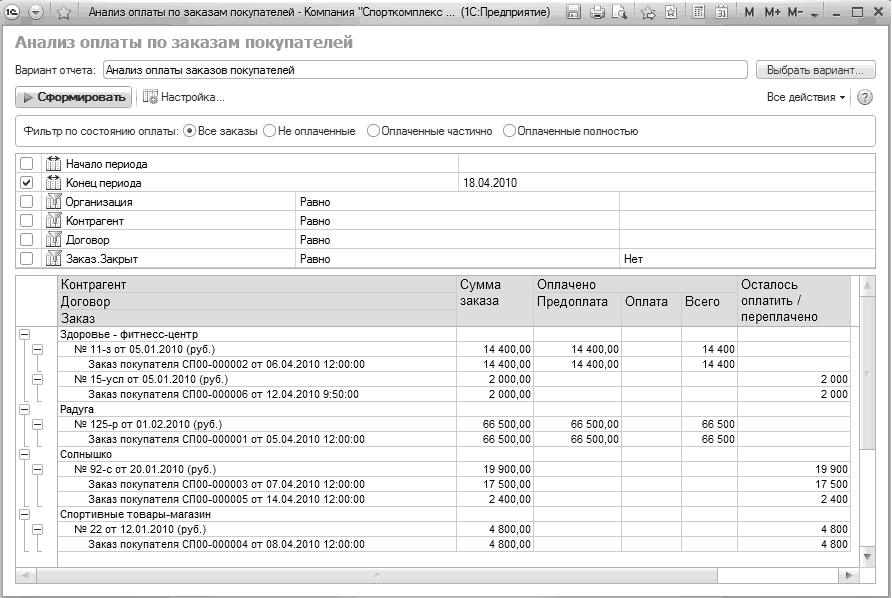Open the history/bookmark page icon
Screen dimensions: 892x598
tap(671, 12)
